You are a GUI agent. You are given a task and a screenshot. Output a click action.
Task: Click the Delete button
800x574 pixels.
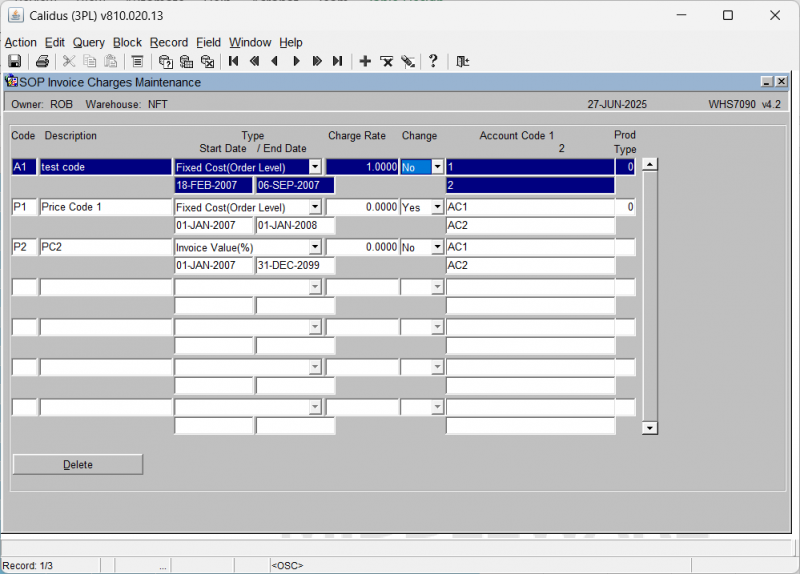point(78,464)
